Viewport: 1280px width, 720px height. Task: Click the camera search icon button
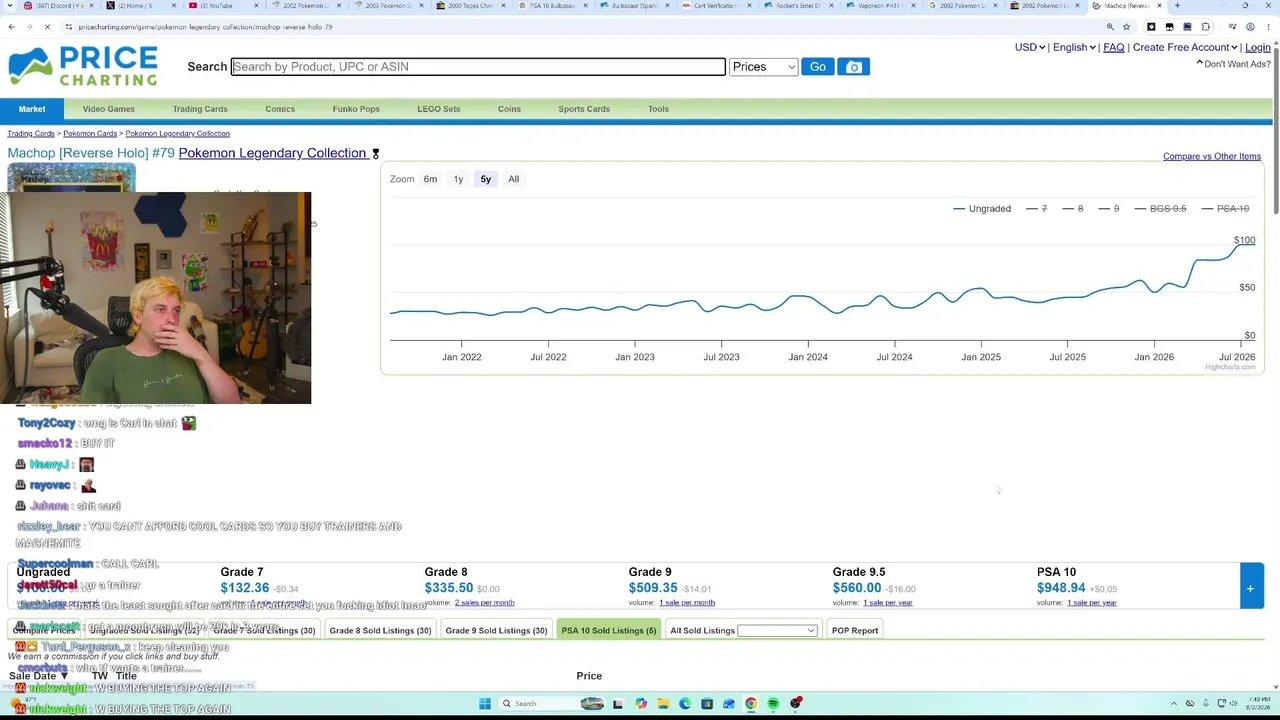coord(853,67)
